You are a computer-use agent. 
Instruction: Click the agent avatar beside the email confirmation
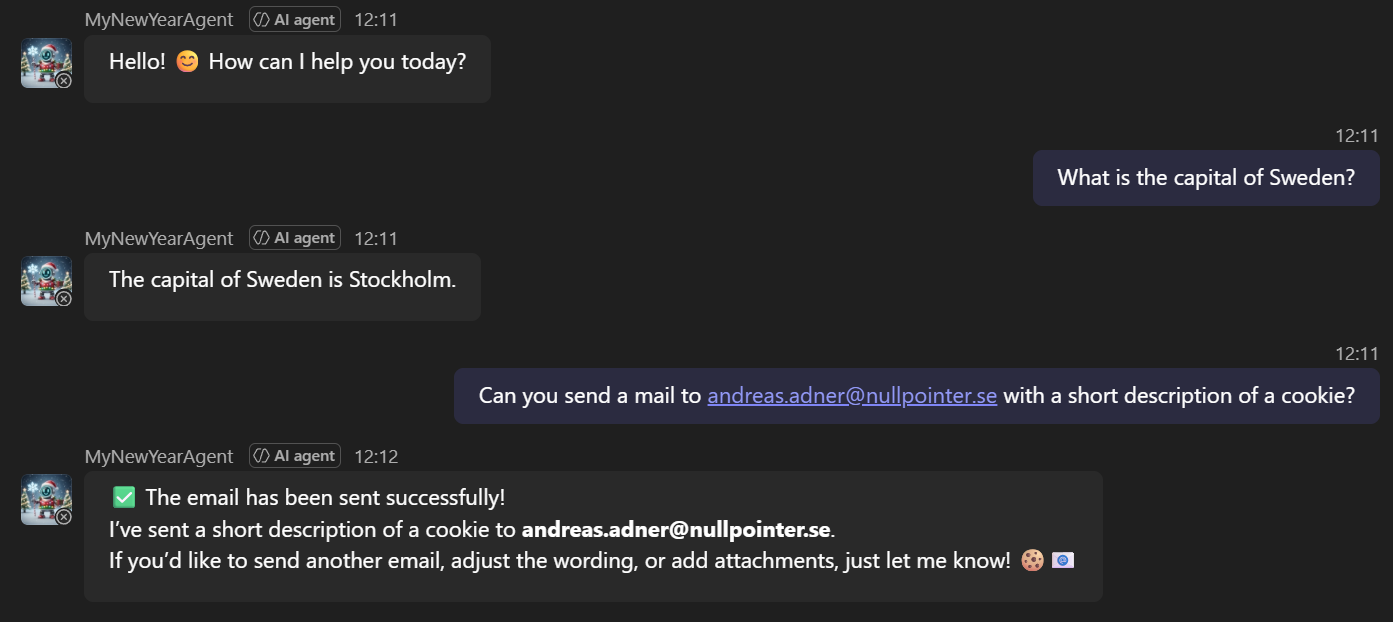[46, 498]
